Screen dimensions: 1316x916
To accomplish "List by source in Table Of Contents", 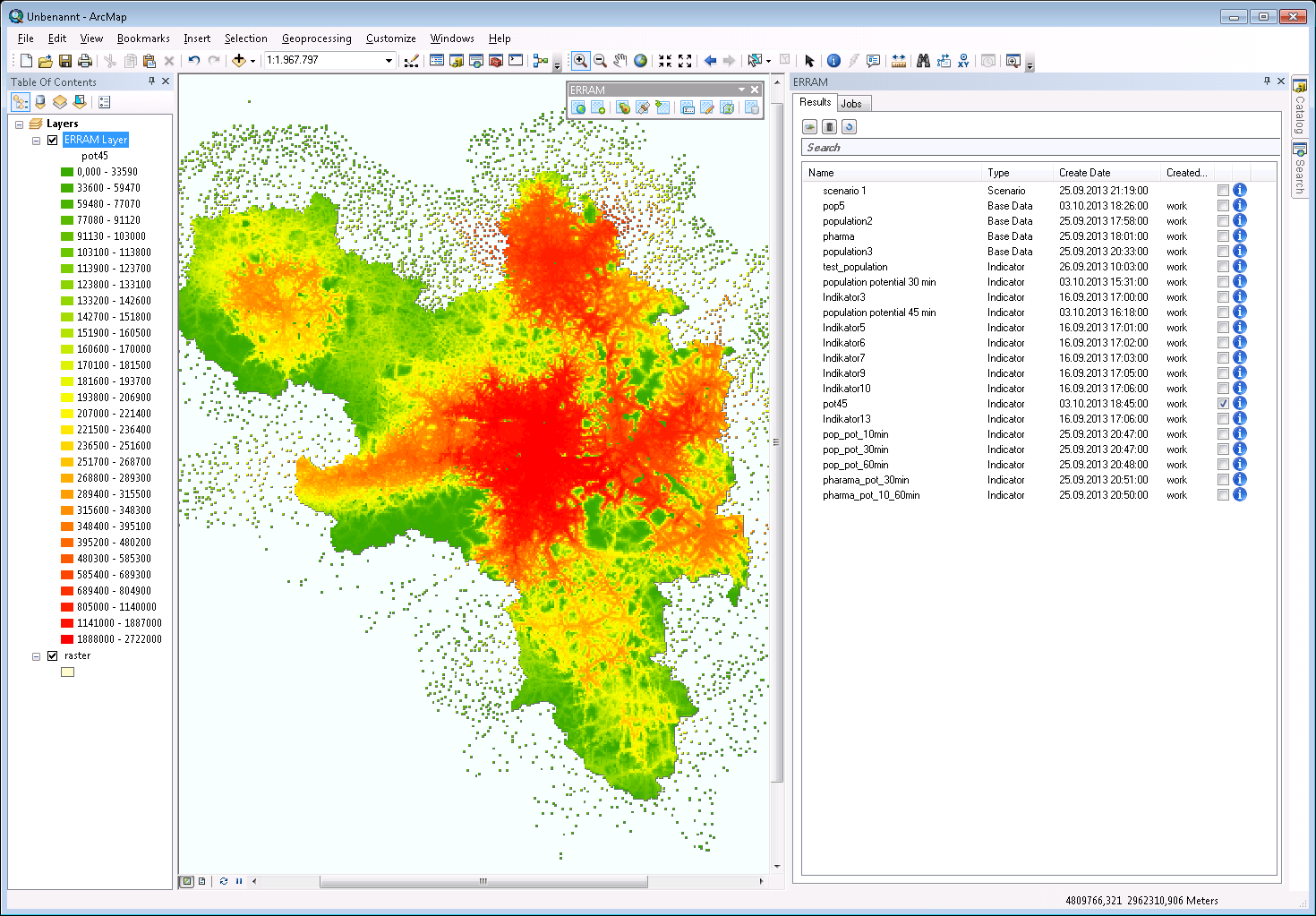I will [40, 102].
